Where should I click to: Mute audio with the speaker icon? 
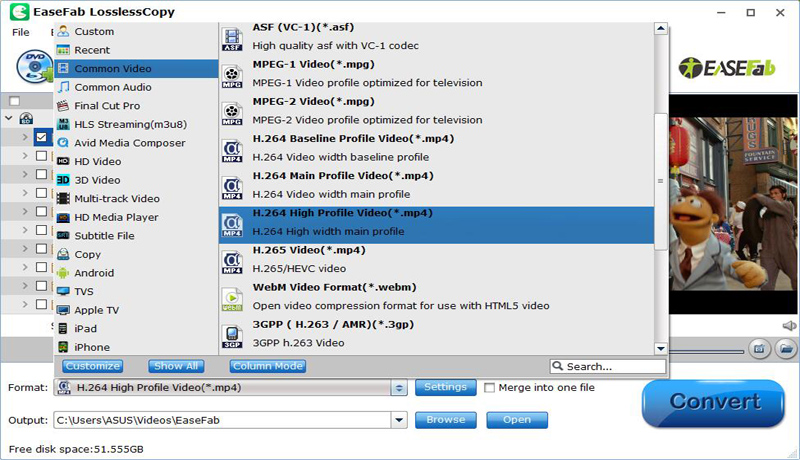coord(789,325)
